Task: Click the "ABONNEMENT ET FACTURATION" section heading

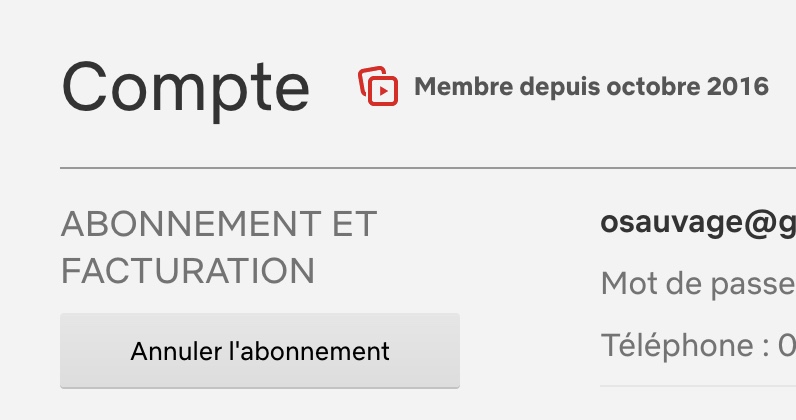Action: (x=218, y=247)
